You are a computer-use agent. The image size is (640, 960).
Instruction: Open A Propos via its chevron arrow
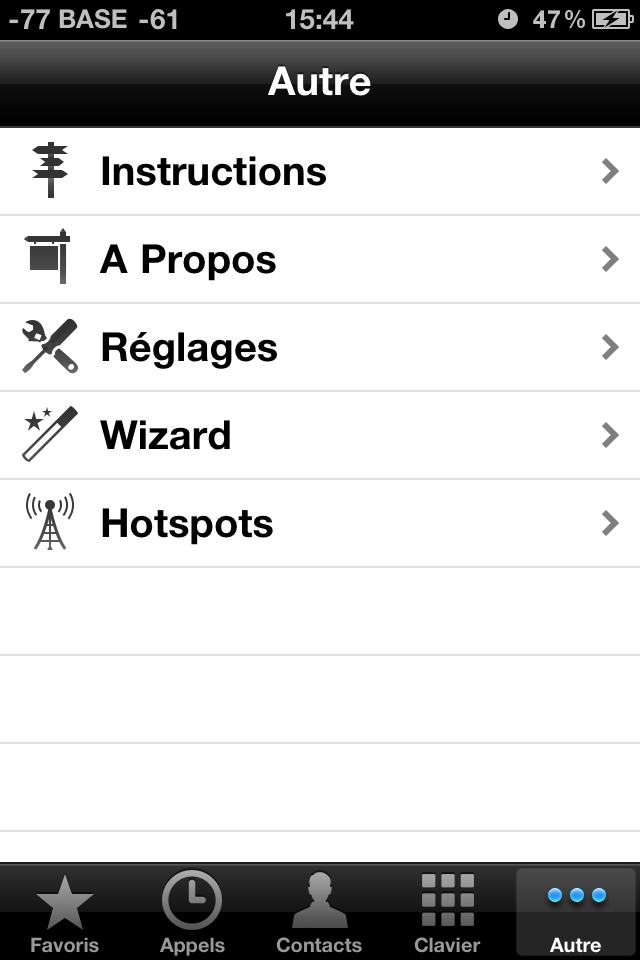(x=610, y=260)
